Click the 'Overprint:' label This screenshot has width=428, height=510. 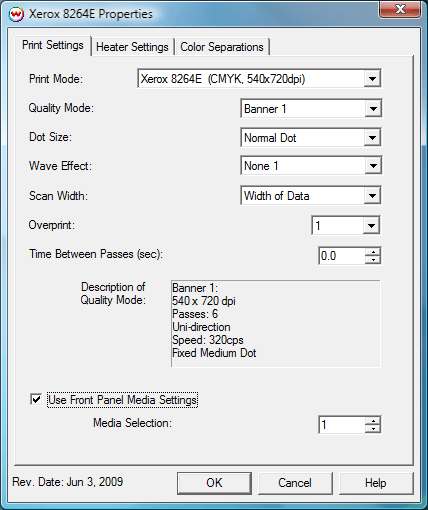(52, 225)
